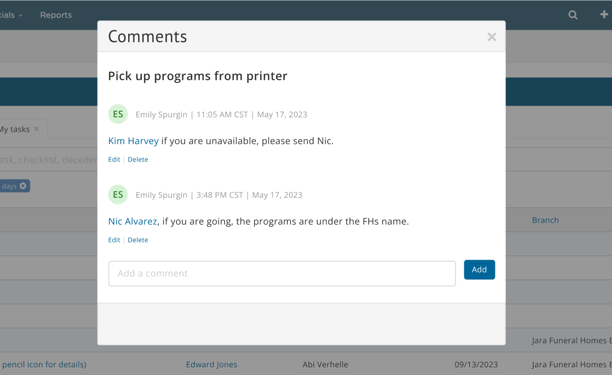612x375 pixels.
Task: Edit the comment mentioning Nic Alvarez
Action: [x=114, y=240]
